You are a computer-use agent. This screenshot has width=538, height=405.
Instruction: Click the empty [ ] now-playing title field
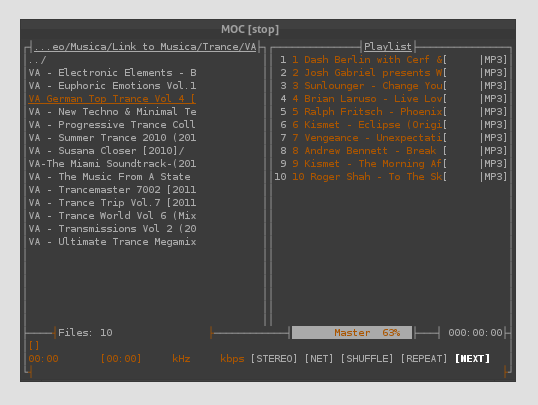pyautogui.click(x=34, y=346)
